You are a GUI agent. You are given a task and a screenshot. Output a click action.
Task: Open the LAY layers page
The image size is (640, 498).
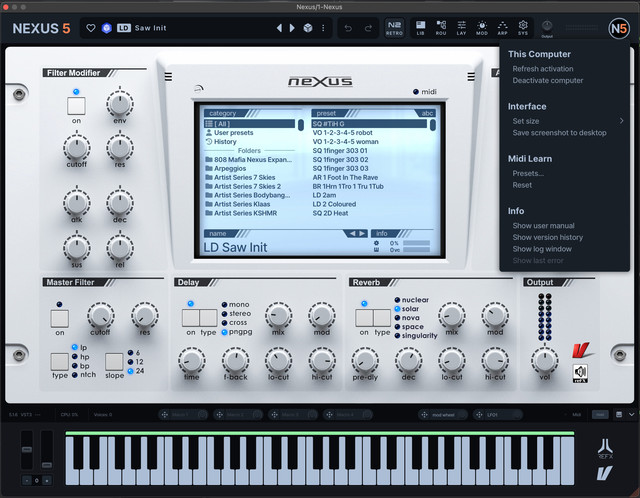tap(461, 28)
